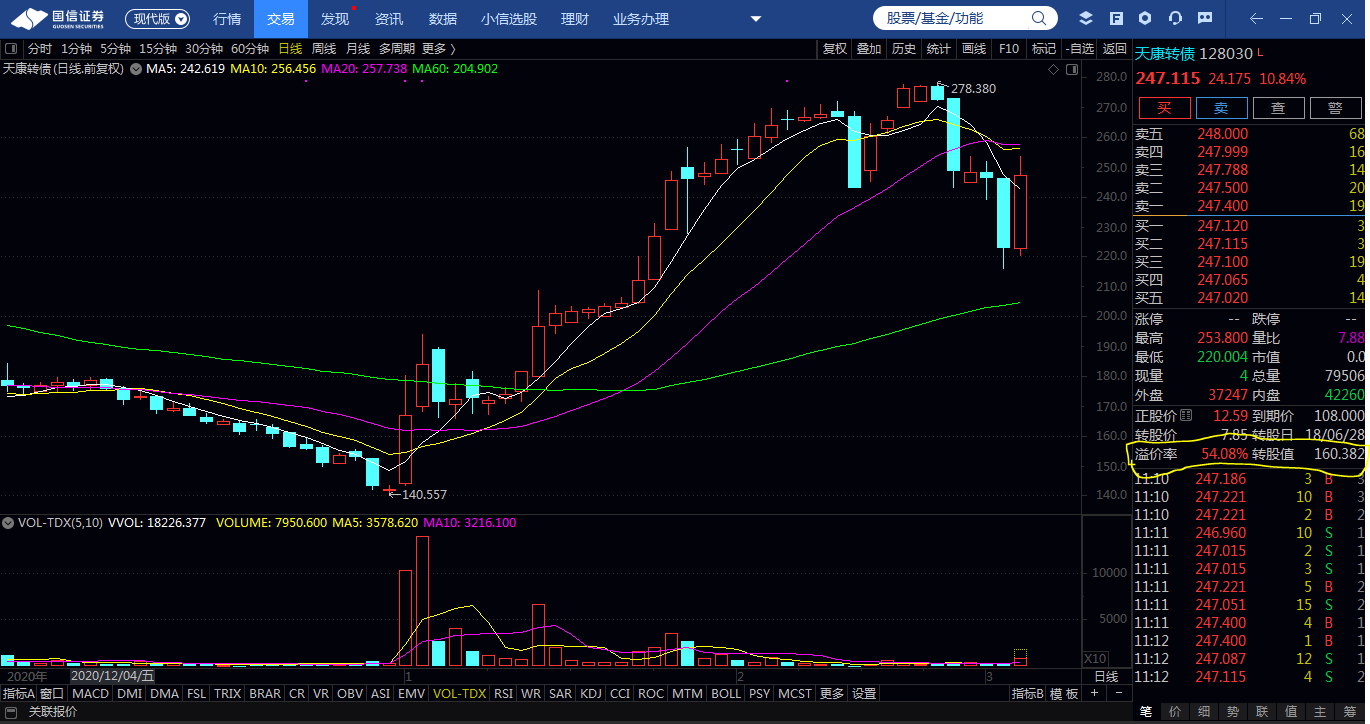Open the 日线 period selector at bottom right

(x=1106, y=677)
